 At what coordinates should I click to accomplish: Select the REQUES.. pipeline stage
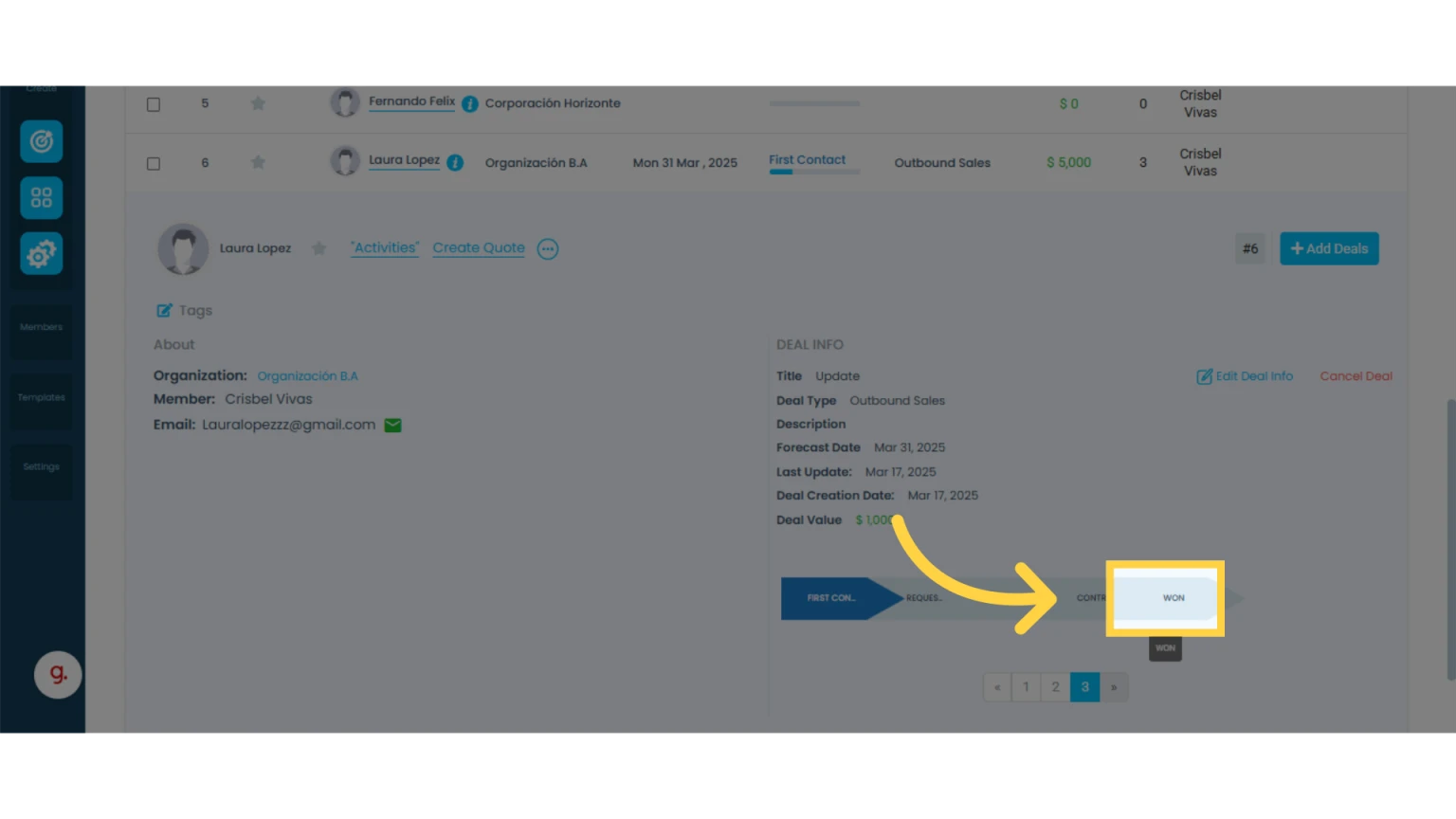(x=925, y=598)
